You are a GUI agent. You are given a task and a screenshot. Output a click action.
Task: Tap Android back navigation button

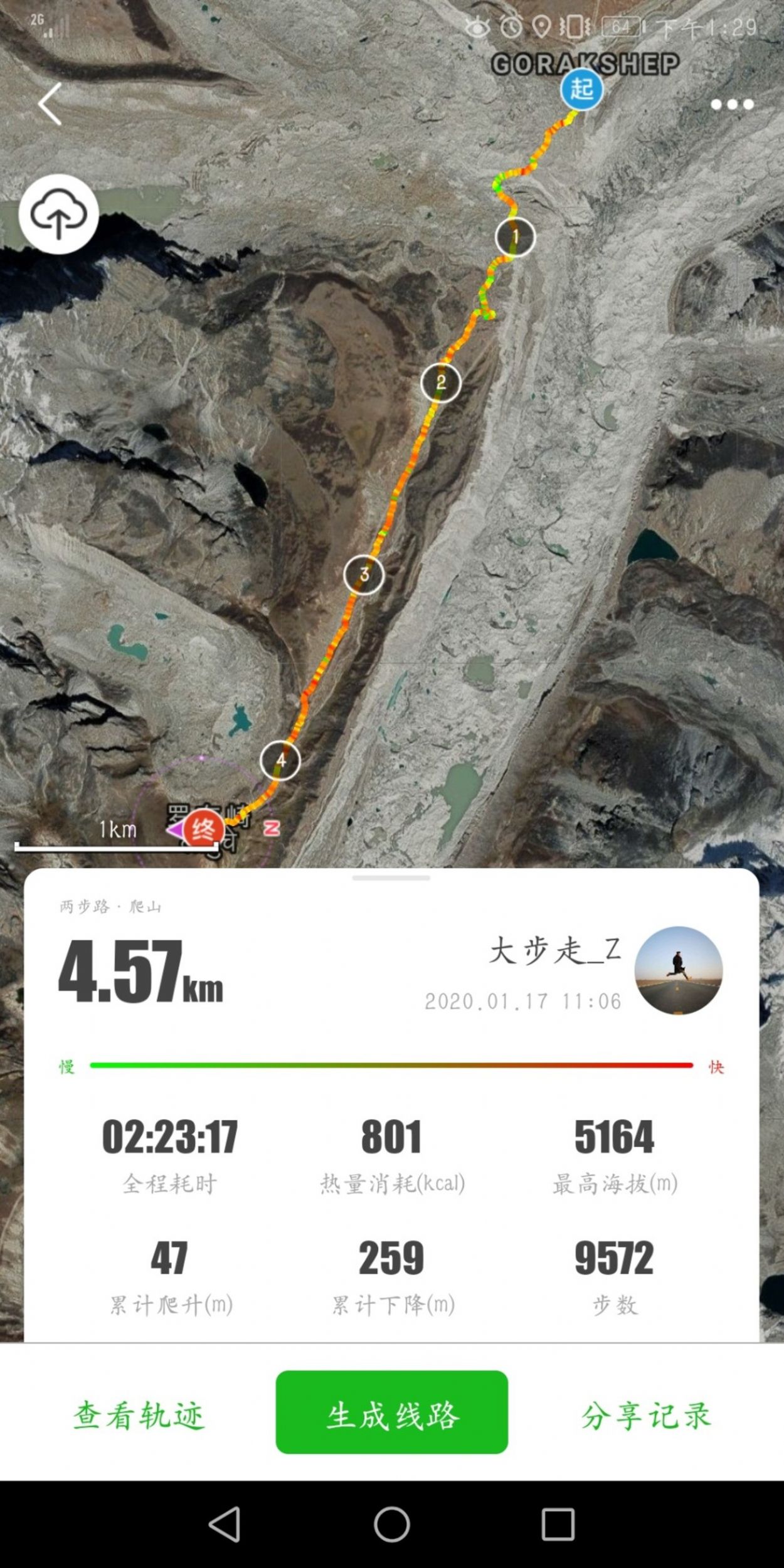click(225, 1524)
